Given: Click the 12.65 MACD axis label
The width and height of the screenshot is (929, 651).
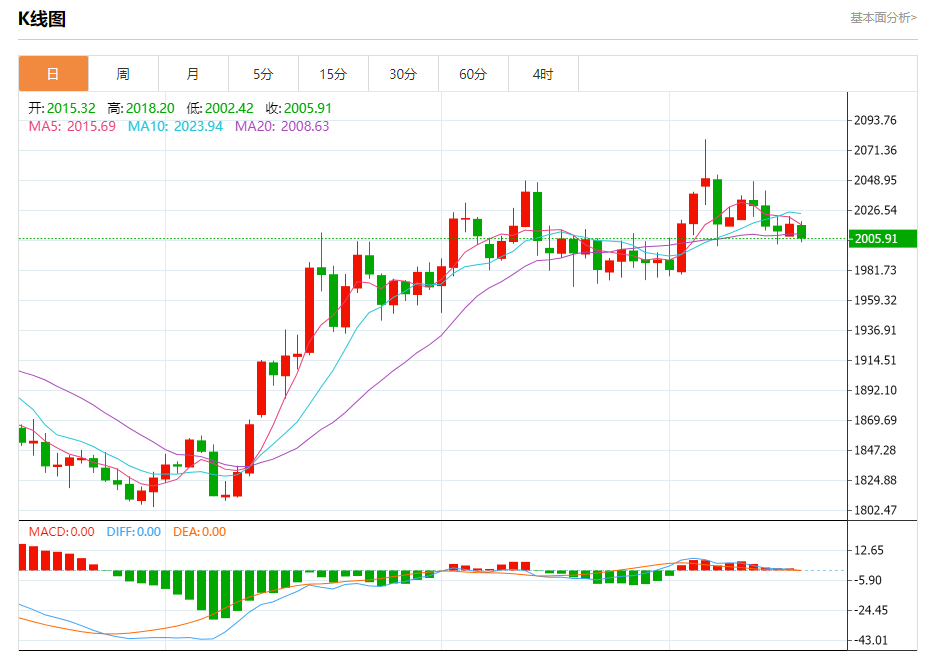Looking at the screenshot, I should [x=869, y=550].
